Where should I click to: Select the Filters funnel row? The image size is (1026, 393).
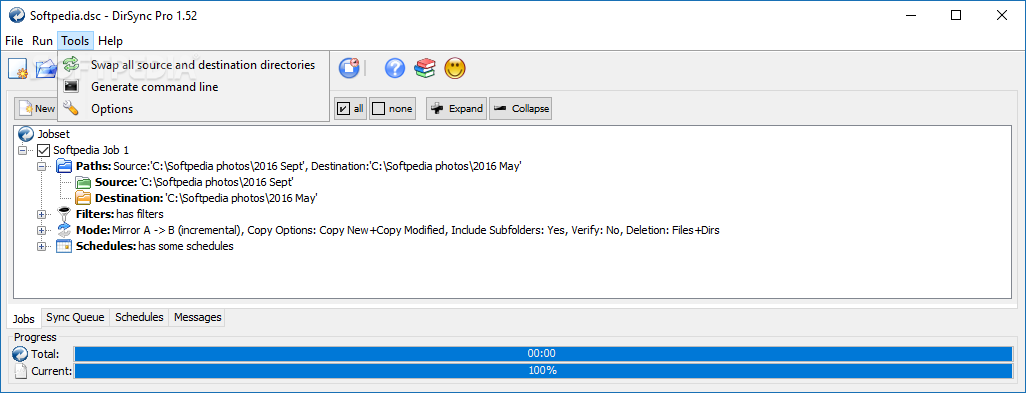pyautogui.click(x=110, y=214)
